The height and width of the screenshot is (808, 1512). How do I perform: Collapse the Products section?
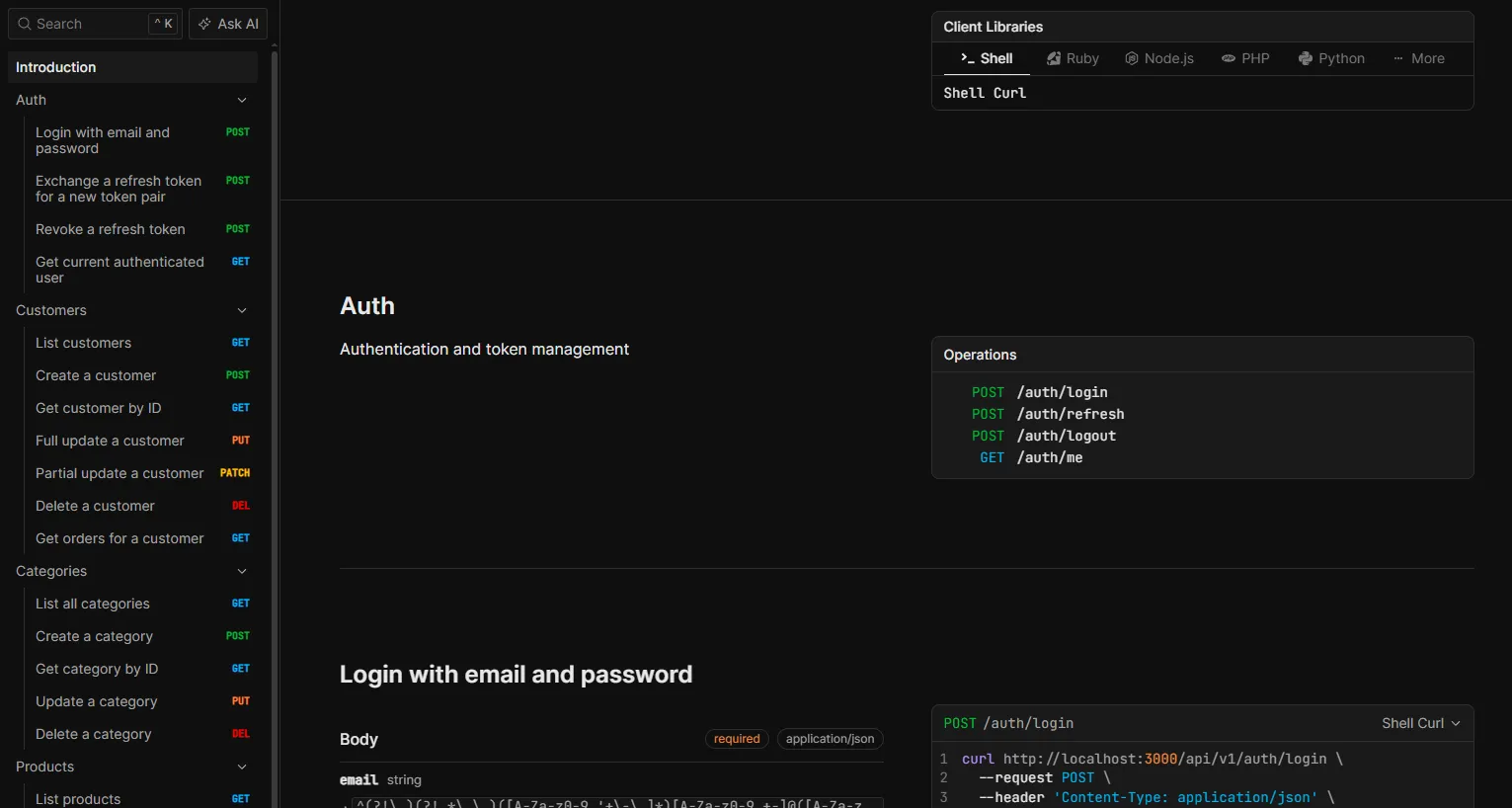point(242,767)
